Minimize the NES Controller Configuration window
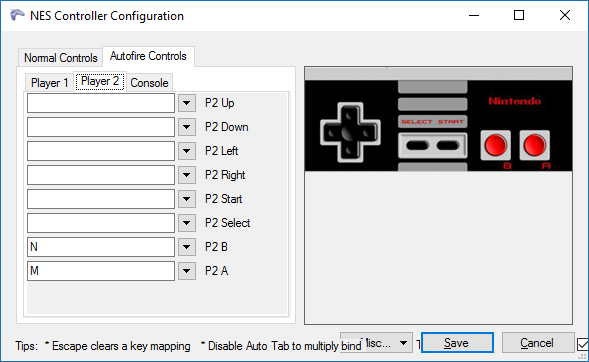 point(474,15)
